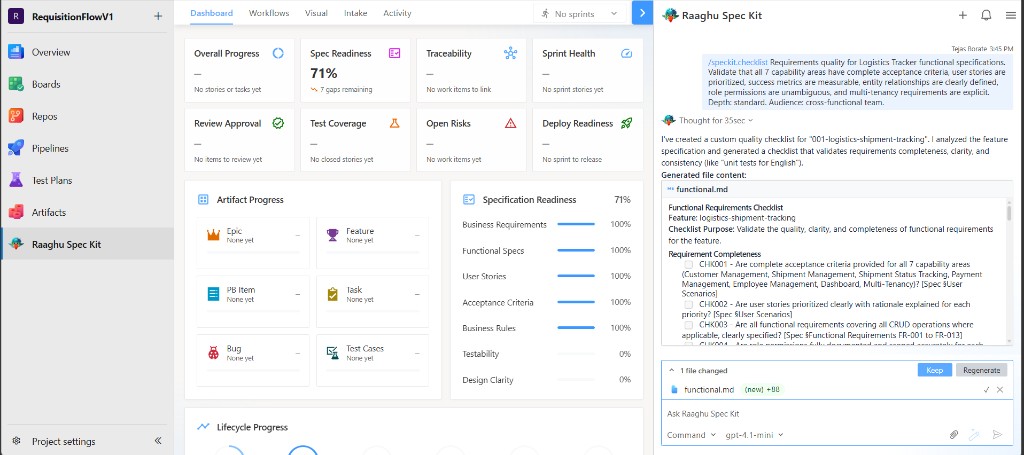Click the Test Cases icon
1024x455 pixels.
[x=332, y=353]
